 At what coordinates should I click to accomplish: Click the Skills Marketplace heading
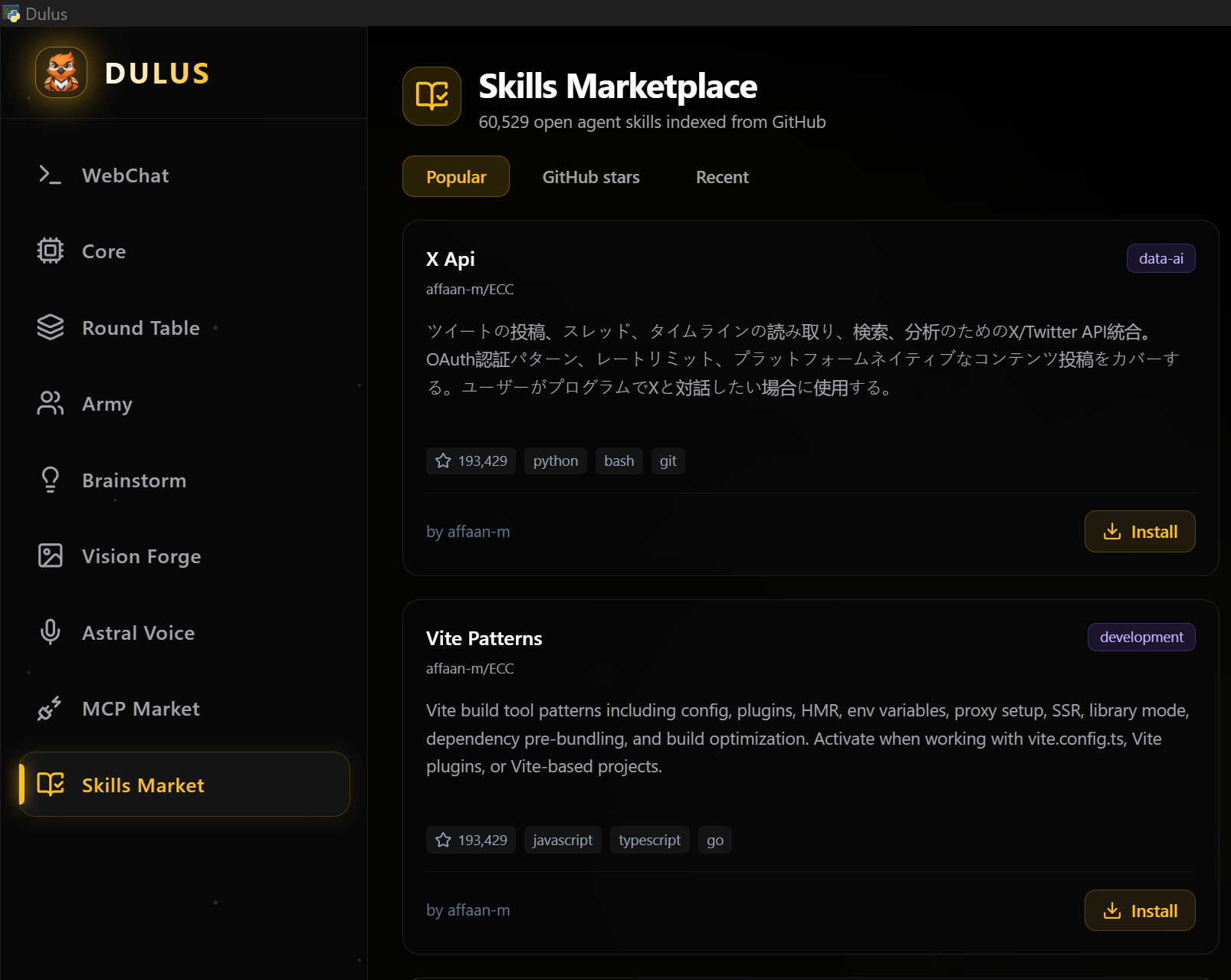tap(618, 87)
